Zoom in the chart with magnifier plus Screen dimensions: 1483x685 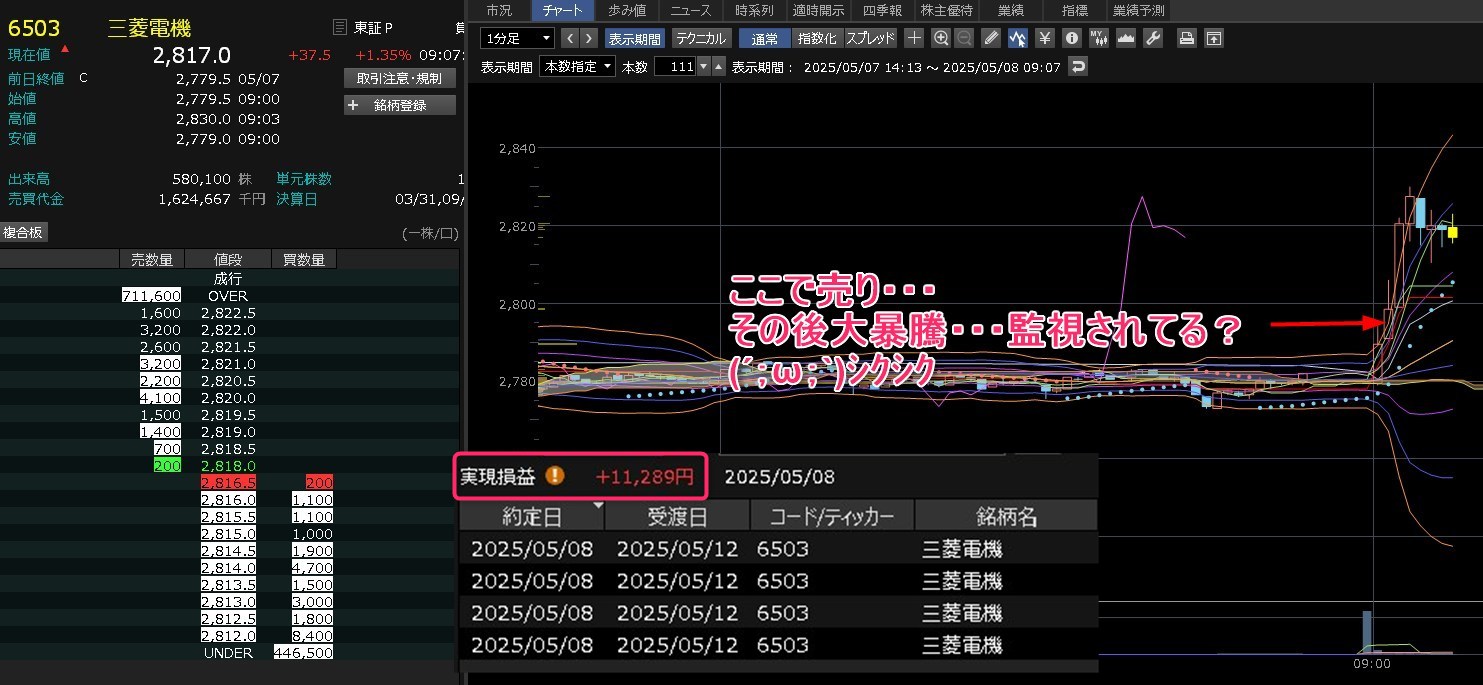coord(940,38)
